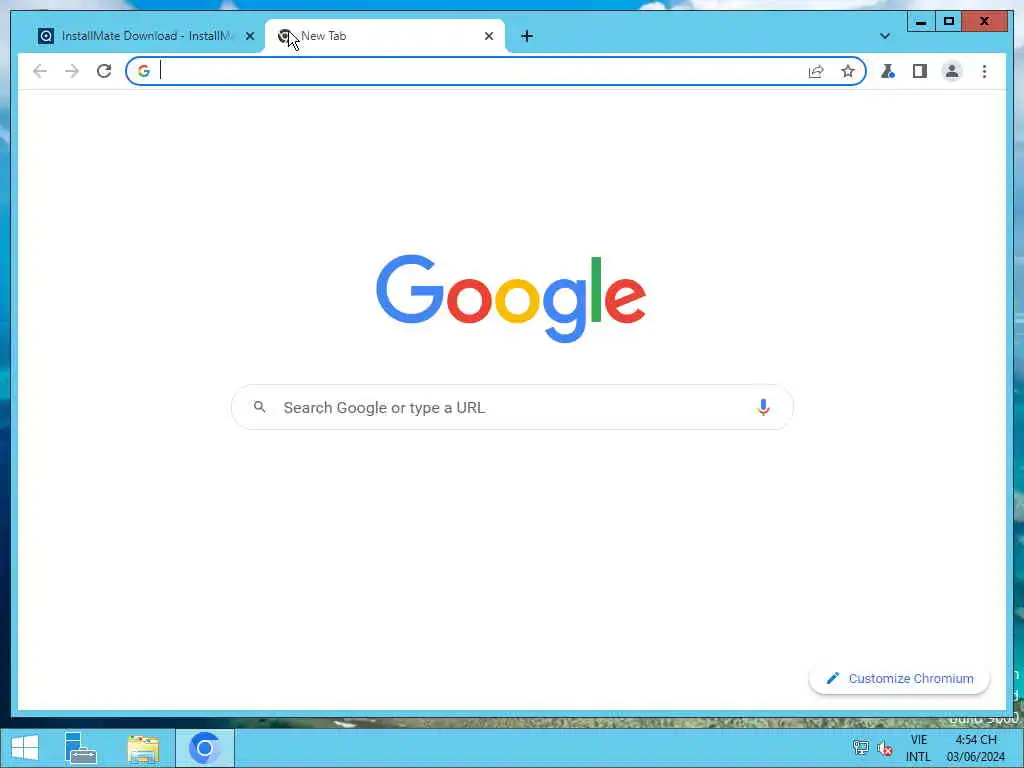1024x768 pixels.
Task: Click the muted speaker tray icon
Action: (x=885, y=748)
